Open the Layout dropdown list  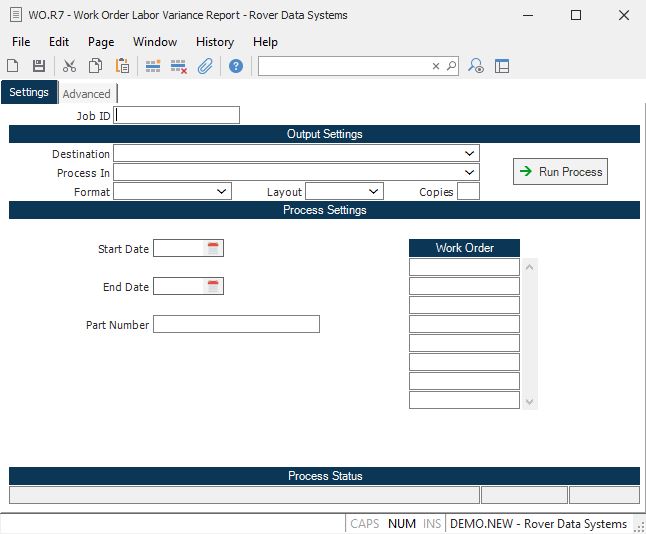pyautogui.click(x=374, y=191)
